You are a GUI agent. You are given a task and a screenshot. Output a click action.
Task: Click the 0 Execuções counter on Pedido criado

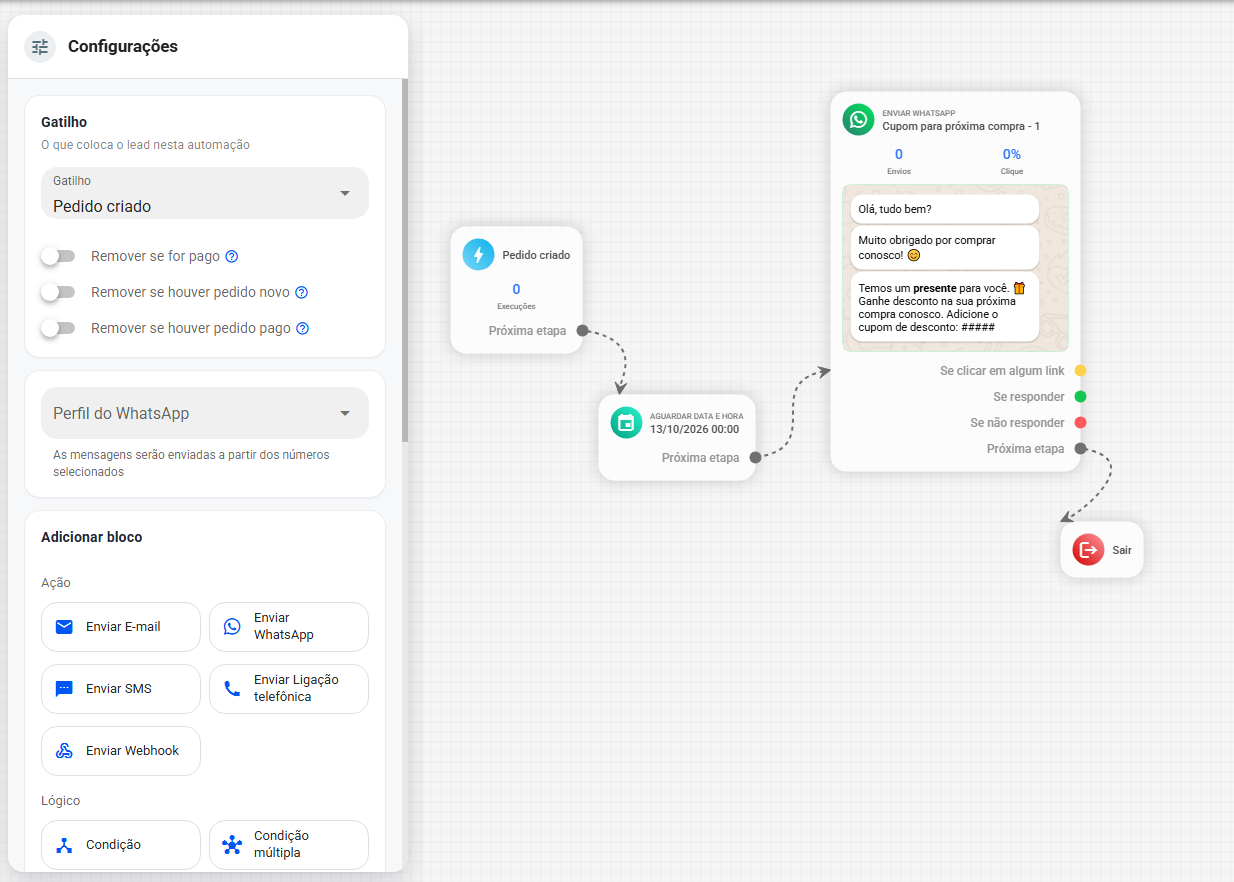(x=516, y=296)
